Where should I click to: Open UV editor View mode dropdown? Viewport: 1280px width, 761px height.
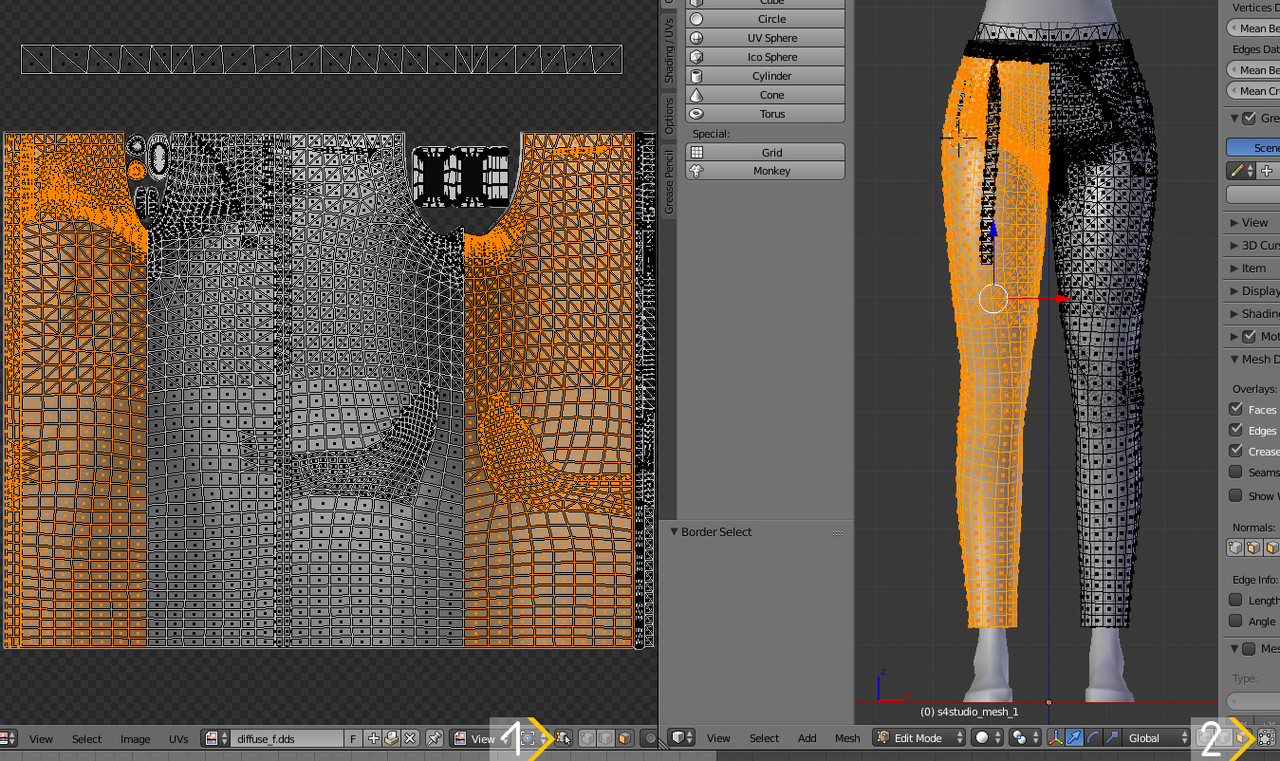tap(482, 739)
